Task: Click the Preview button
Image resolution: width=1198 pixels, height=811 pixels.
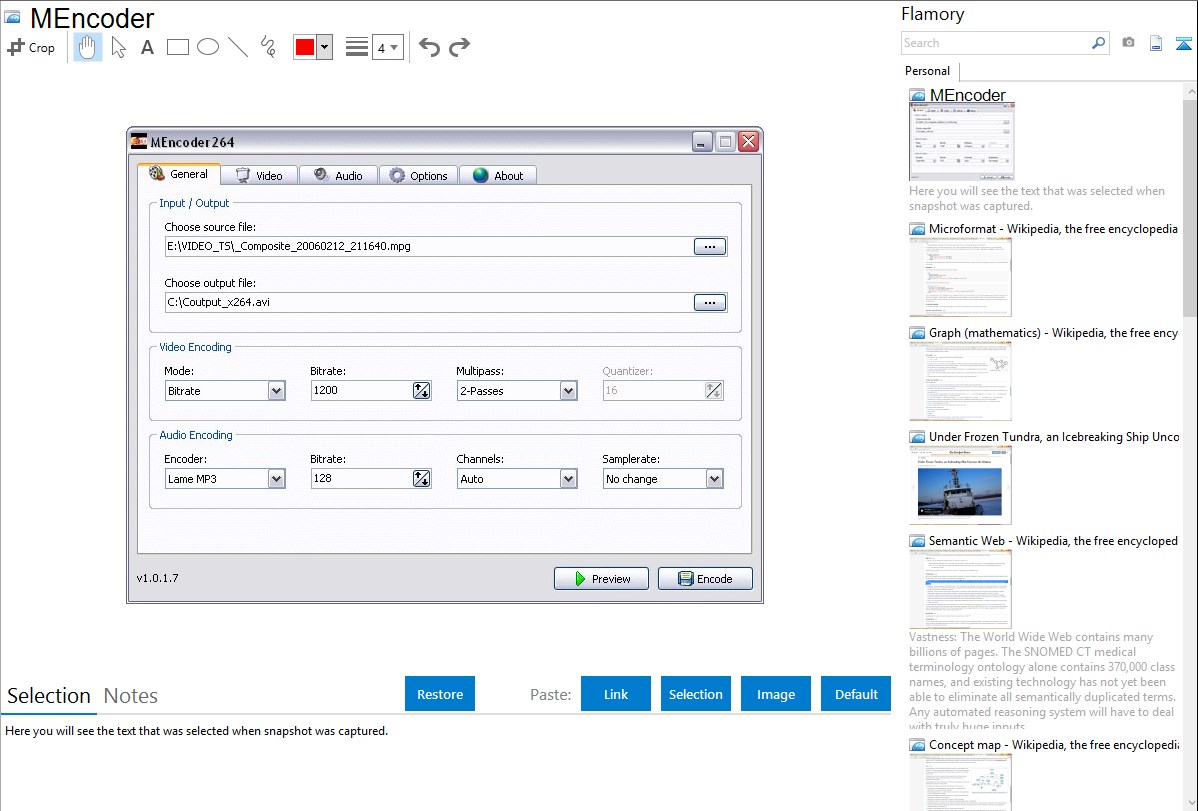Action: click(601, 579)
